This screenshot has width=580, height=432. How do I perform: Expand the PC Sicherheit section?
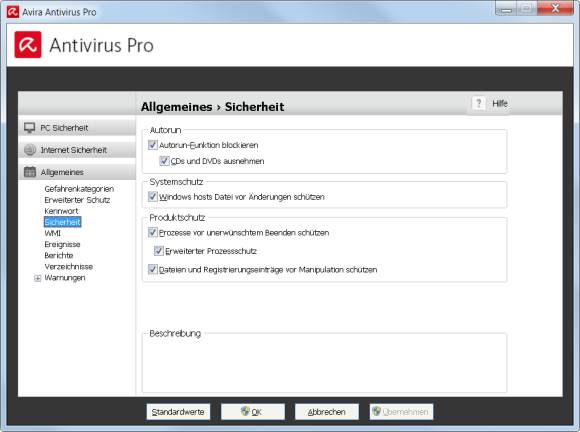(x=77, y=128)
